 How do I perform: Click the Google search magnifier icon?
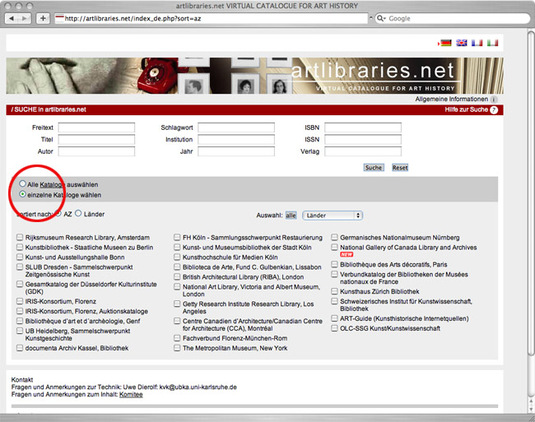[x=380, y=18]
